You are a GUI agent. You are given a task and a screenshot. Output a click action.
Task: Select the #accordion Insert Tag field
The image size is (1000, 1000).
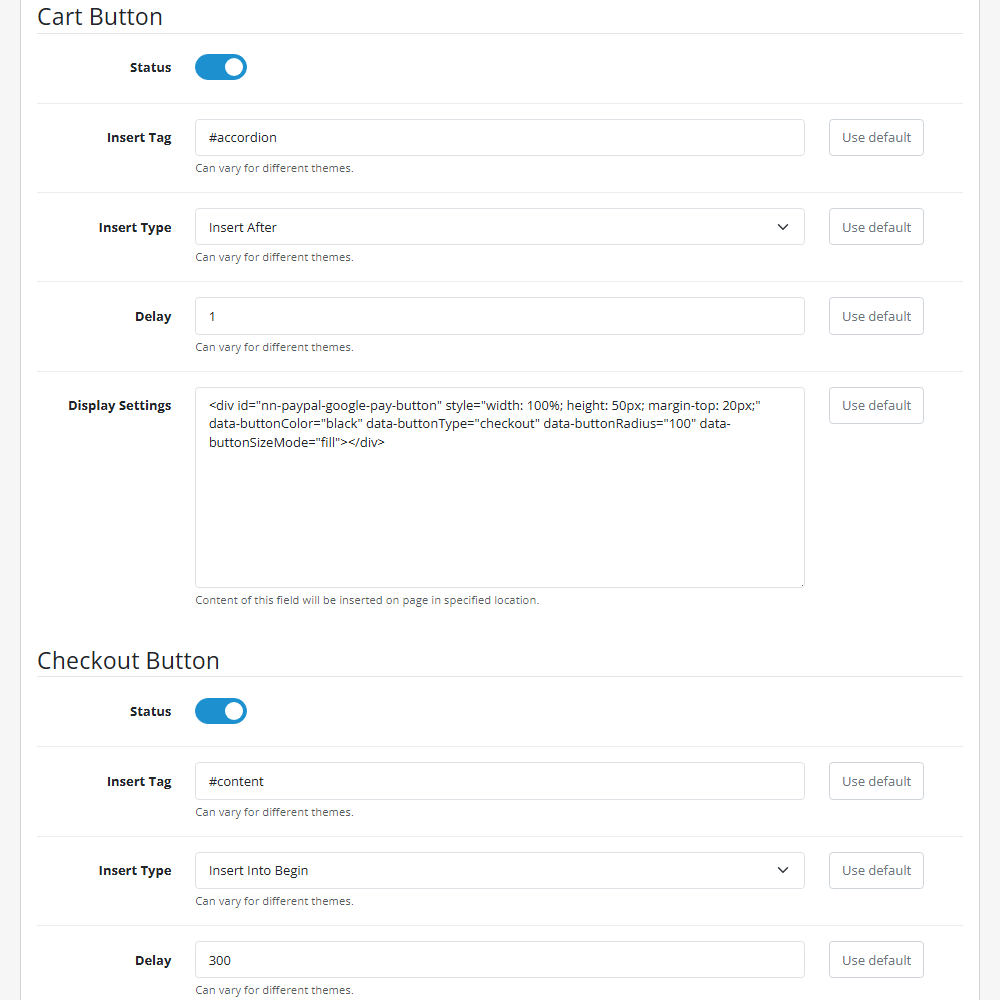500,137
